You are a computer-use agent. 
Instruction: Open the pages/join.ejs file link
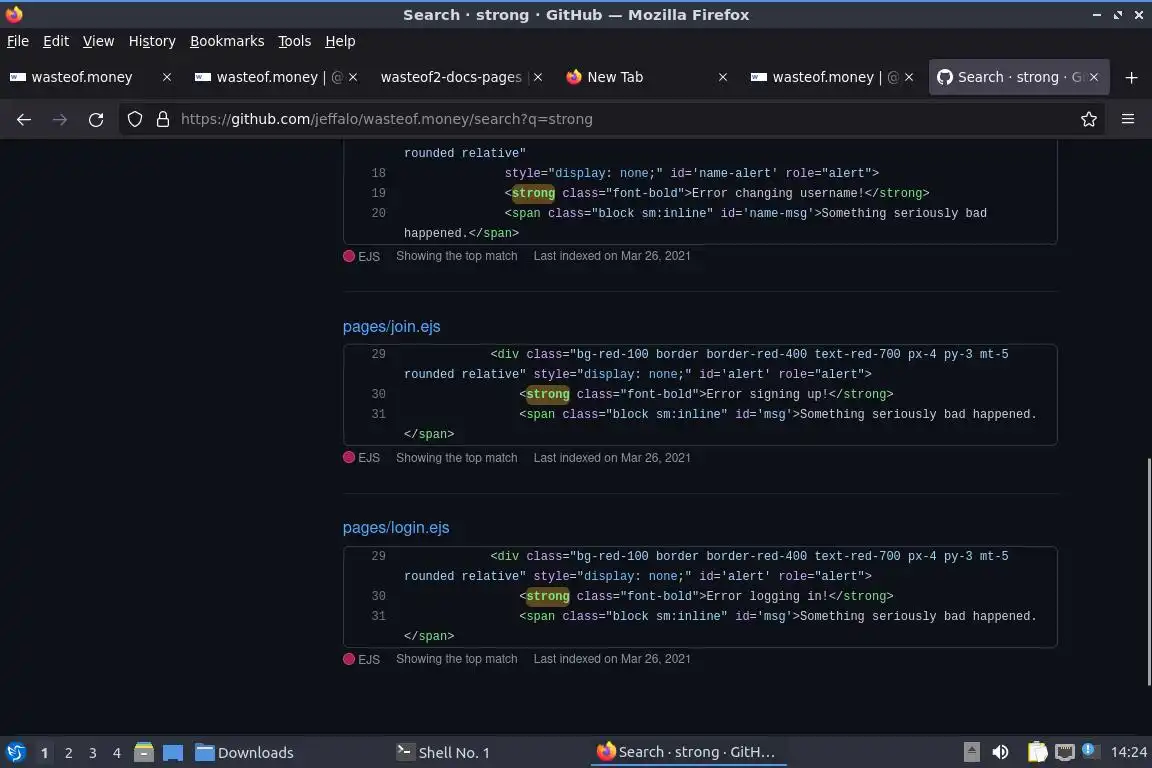(x=392, y=326)
